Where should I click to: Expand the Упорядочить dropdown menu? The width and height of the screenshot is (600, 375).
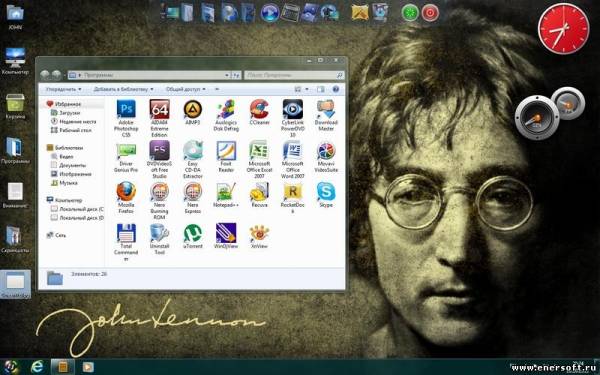pos(63,89)
